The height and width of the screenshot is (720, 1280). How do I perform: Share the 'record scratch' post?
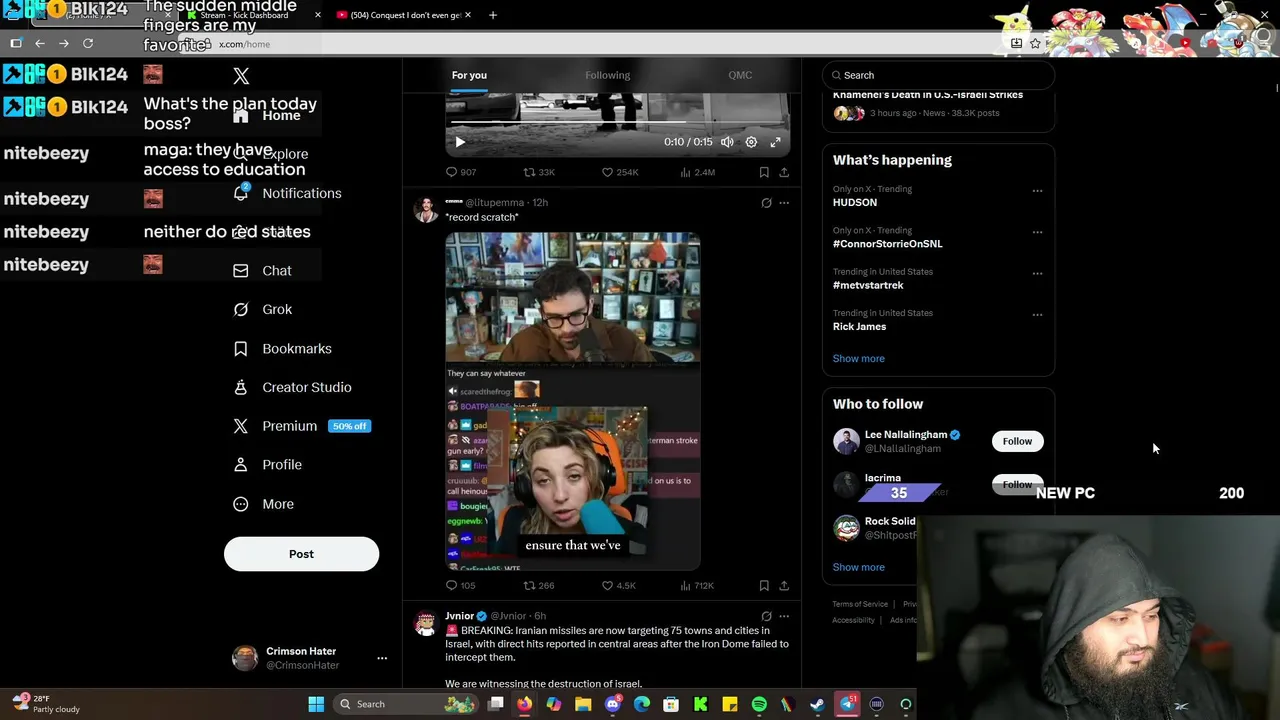point(784,585)
